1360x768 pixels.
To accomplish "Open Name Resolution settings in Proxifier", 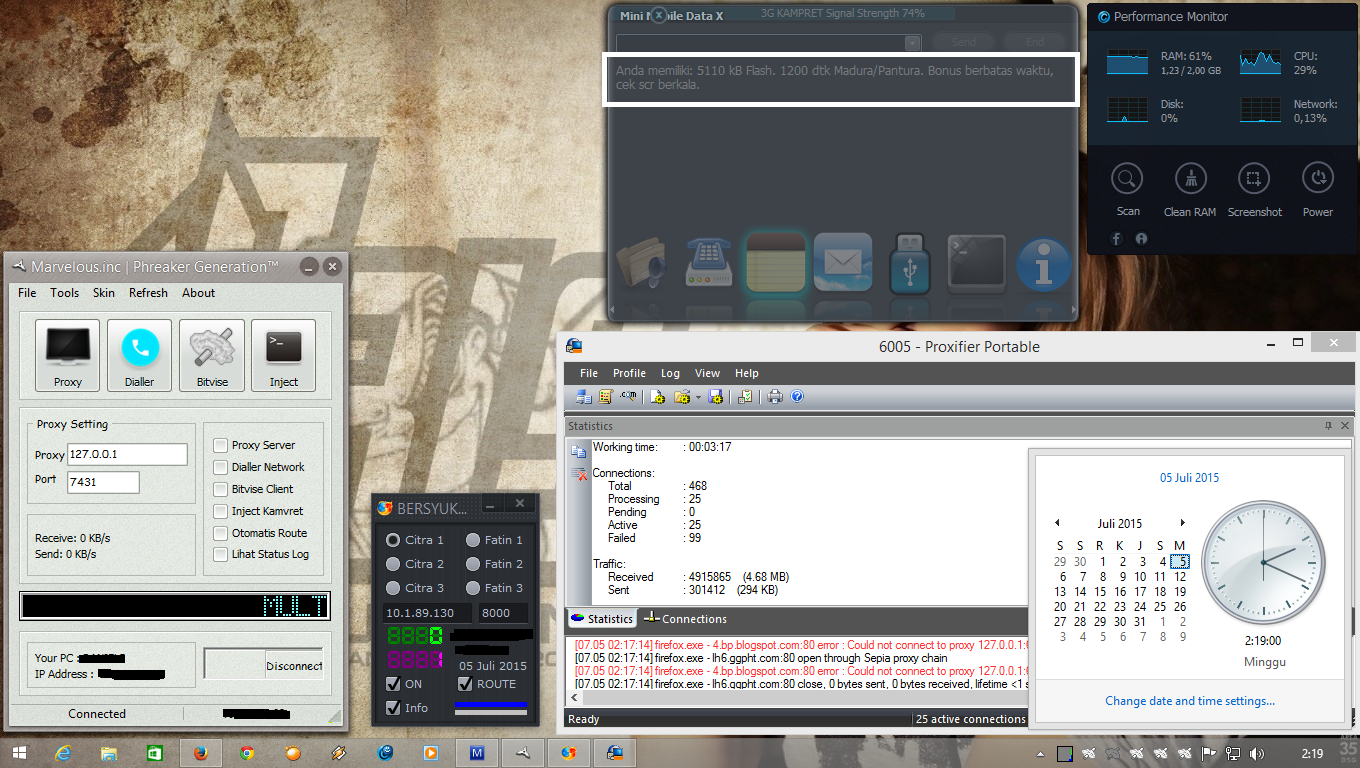I will [x=626, y=396].
